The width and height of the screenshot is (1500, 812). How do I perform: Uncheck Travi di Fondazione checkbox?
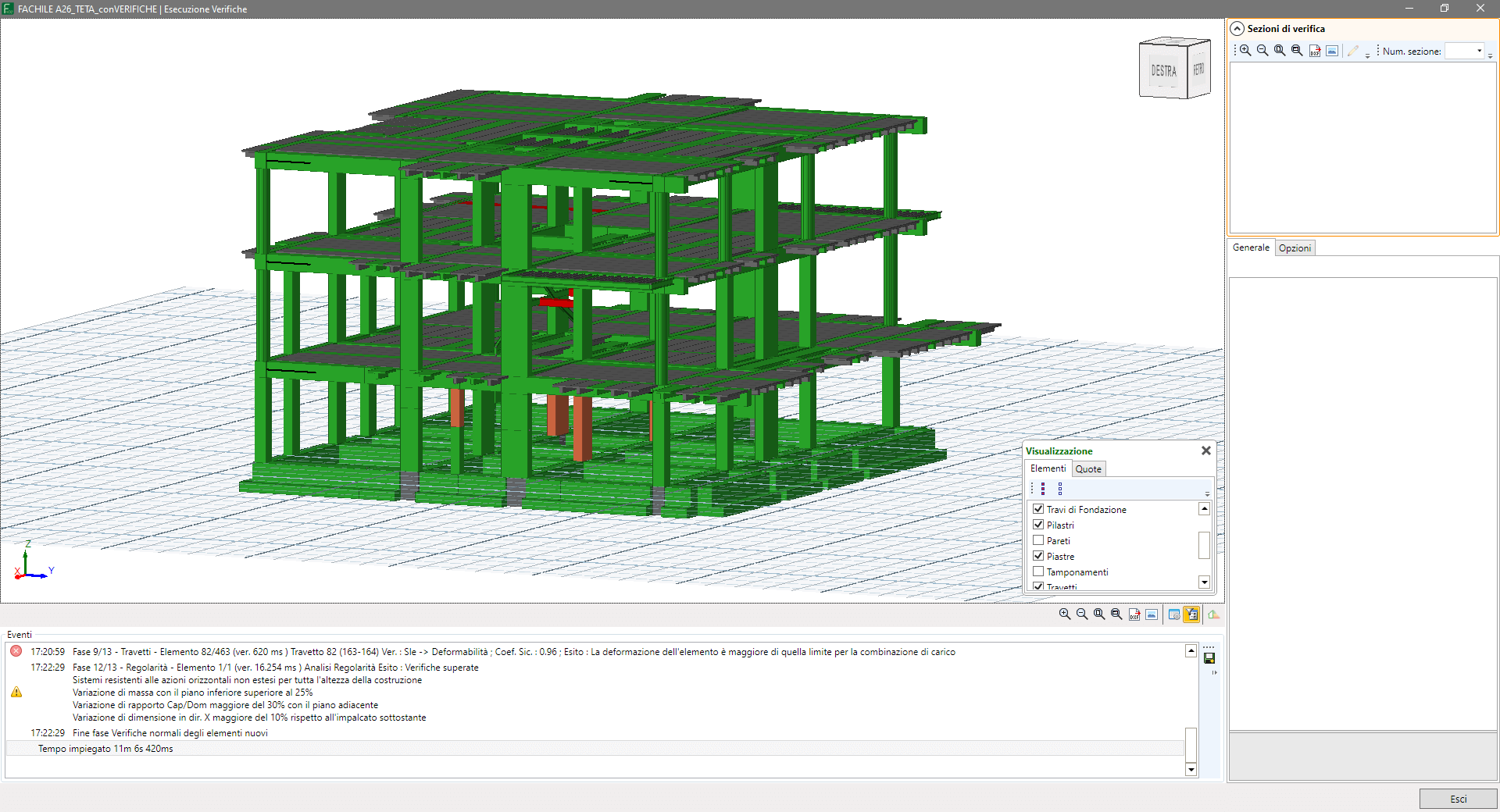1038,509
